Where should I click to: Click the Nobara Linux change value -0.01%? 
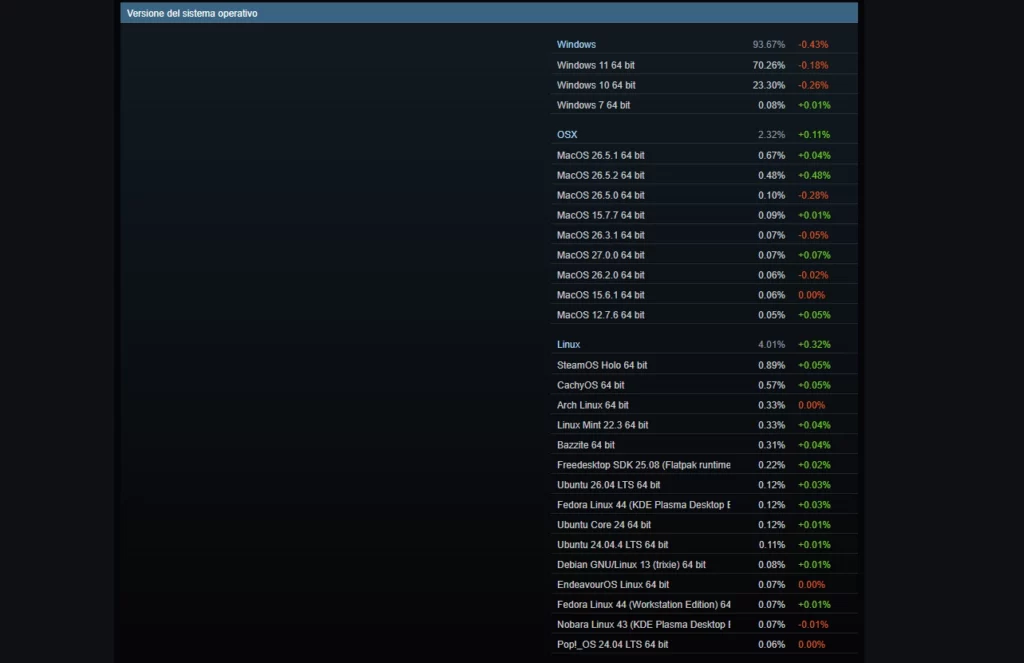pyautogui.click(x=813, y=624)
